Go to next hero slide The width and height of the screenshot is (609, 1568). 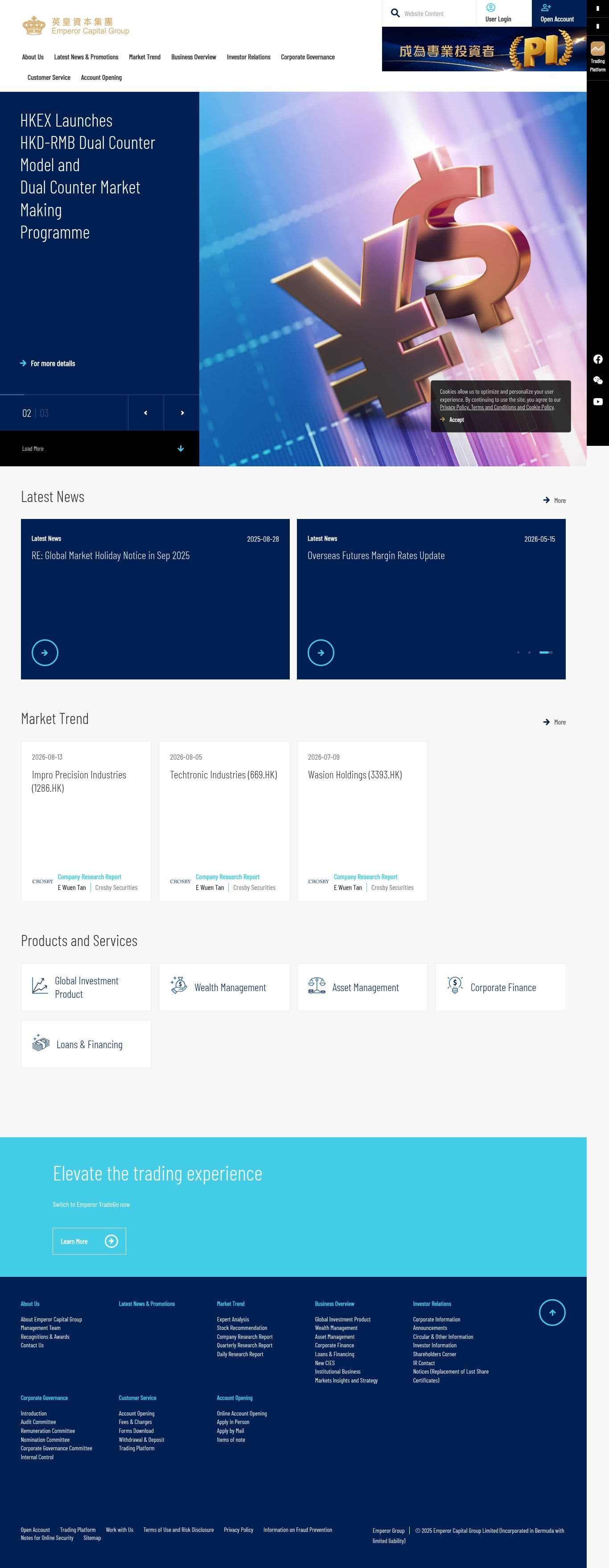coord(182,413)
